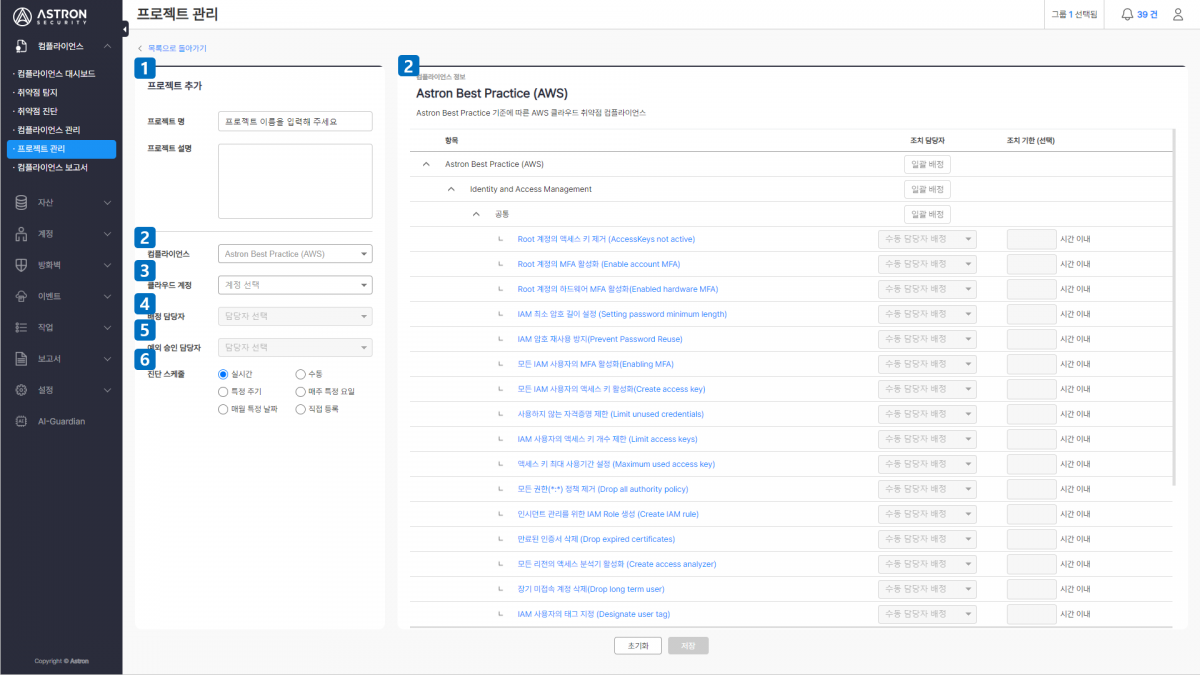Click 일괄 배정 for Identity and Access Management
Viewport: 1200px width, 675px height.
point(927,189)
